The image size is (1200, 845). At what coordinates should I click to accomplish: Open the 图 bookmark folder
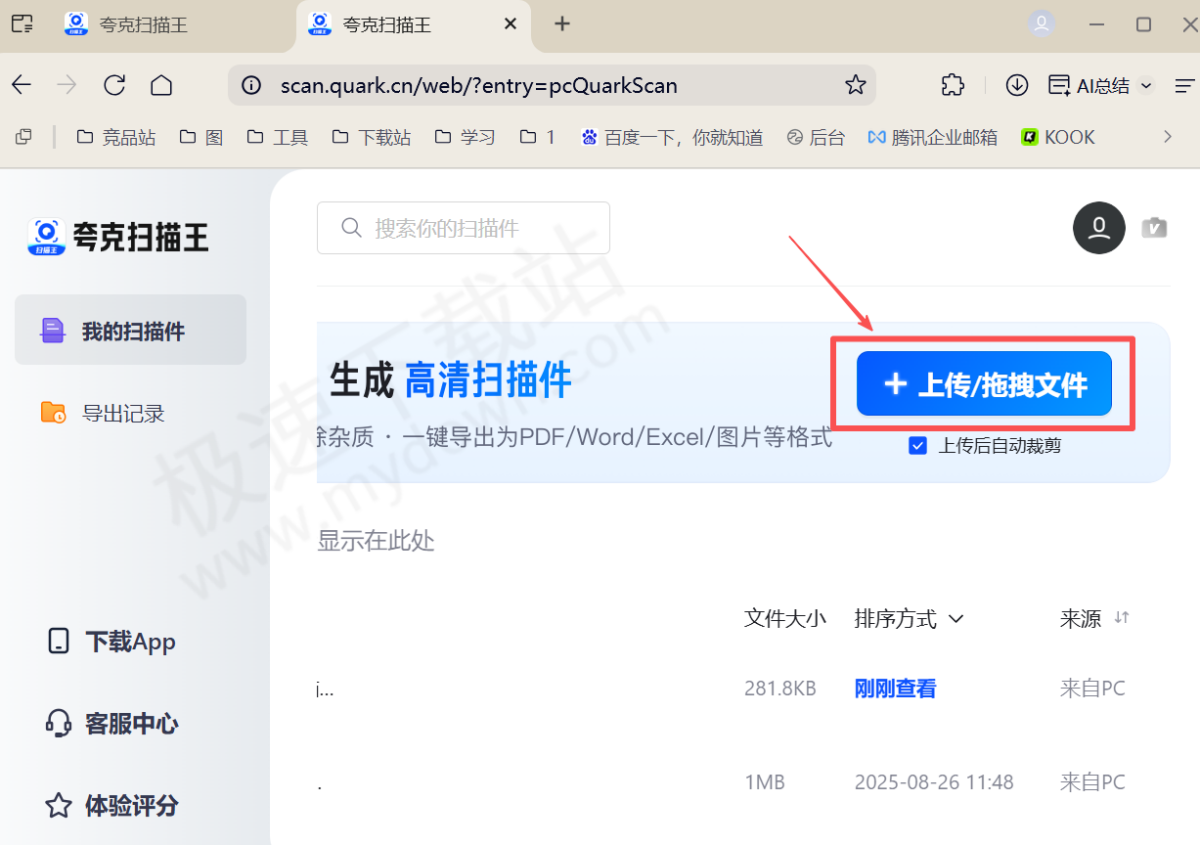click(201, 137)
